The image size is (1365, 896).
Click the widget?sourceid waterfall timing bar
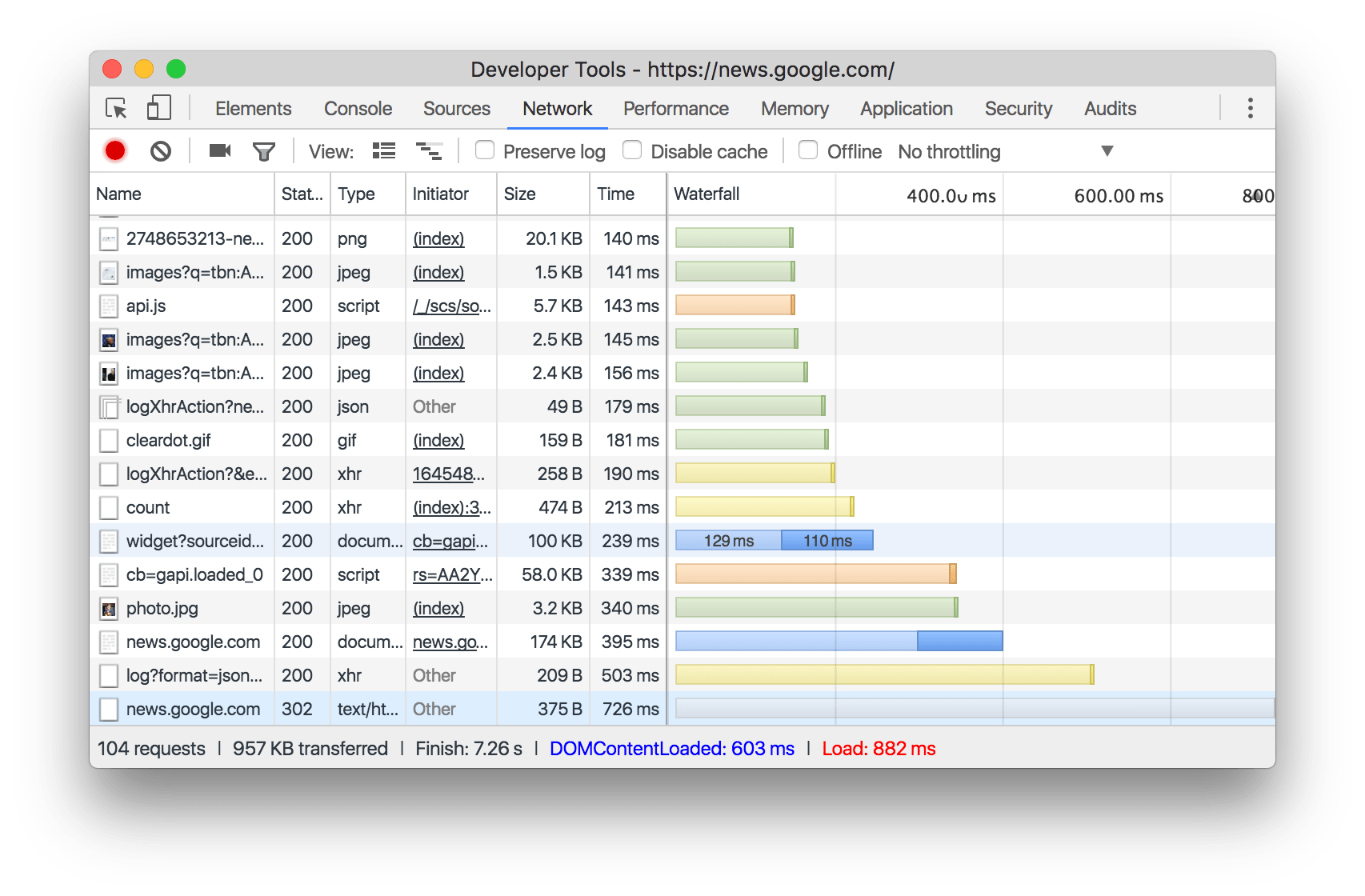[x=774, y=542]
